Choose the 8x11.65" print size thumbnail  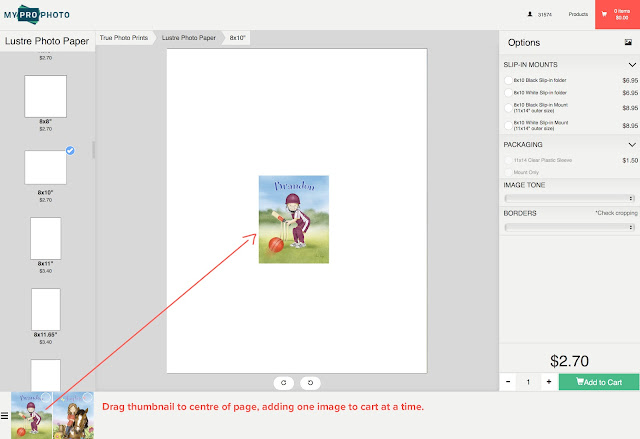46,309
